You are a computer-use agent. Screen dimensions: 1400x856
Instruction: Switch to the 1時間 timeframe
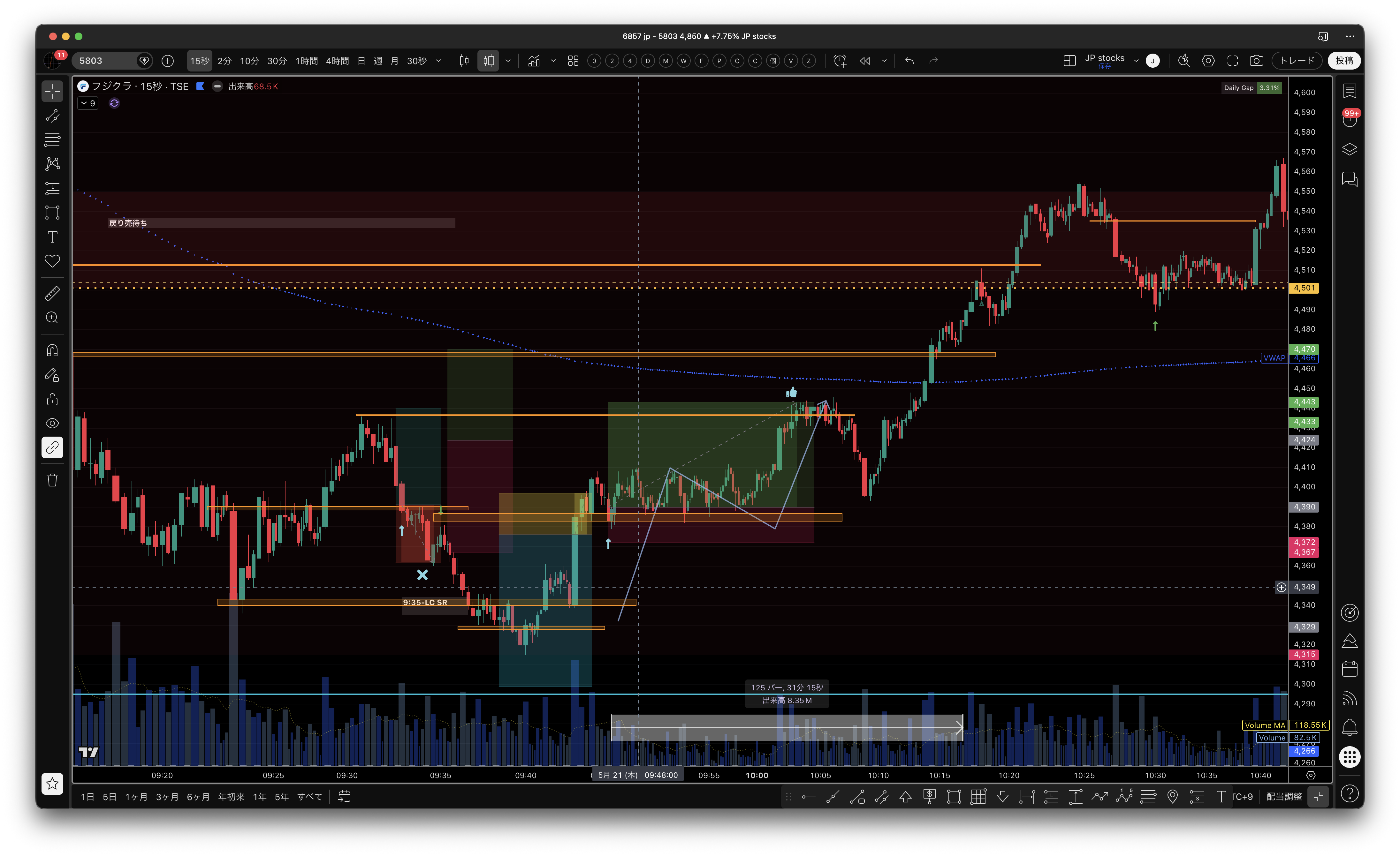pyautogui.click(x=306, y=61)
